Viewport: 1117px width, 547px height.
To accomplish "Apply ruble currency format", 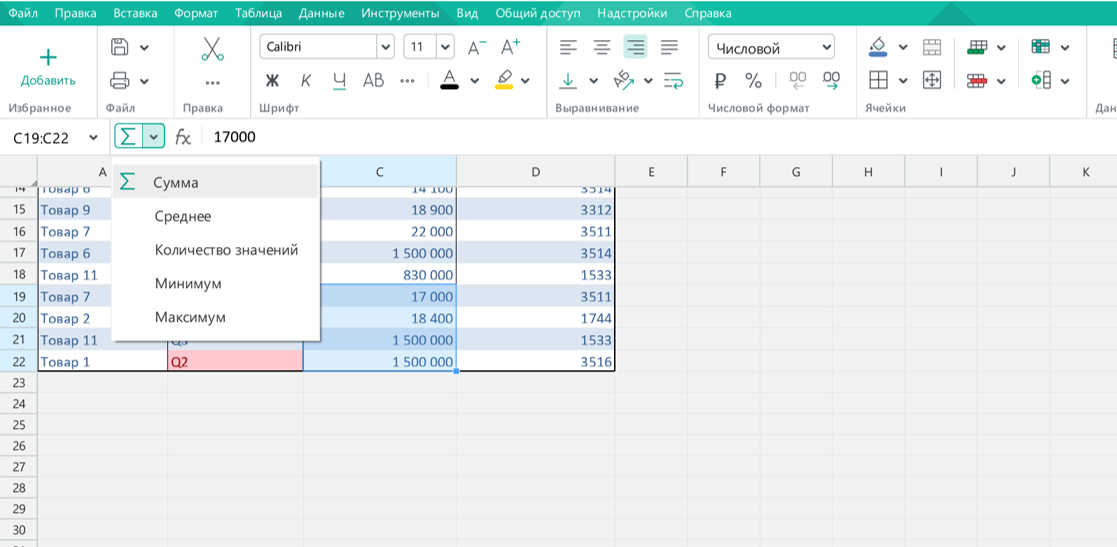I will 719,80.
